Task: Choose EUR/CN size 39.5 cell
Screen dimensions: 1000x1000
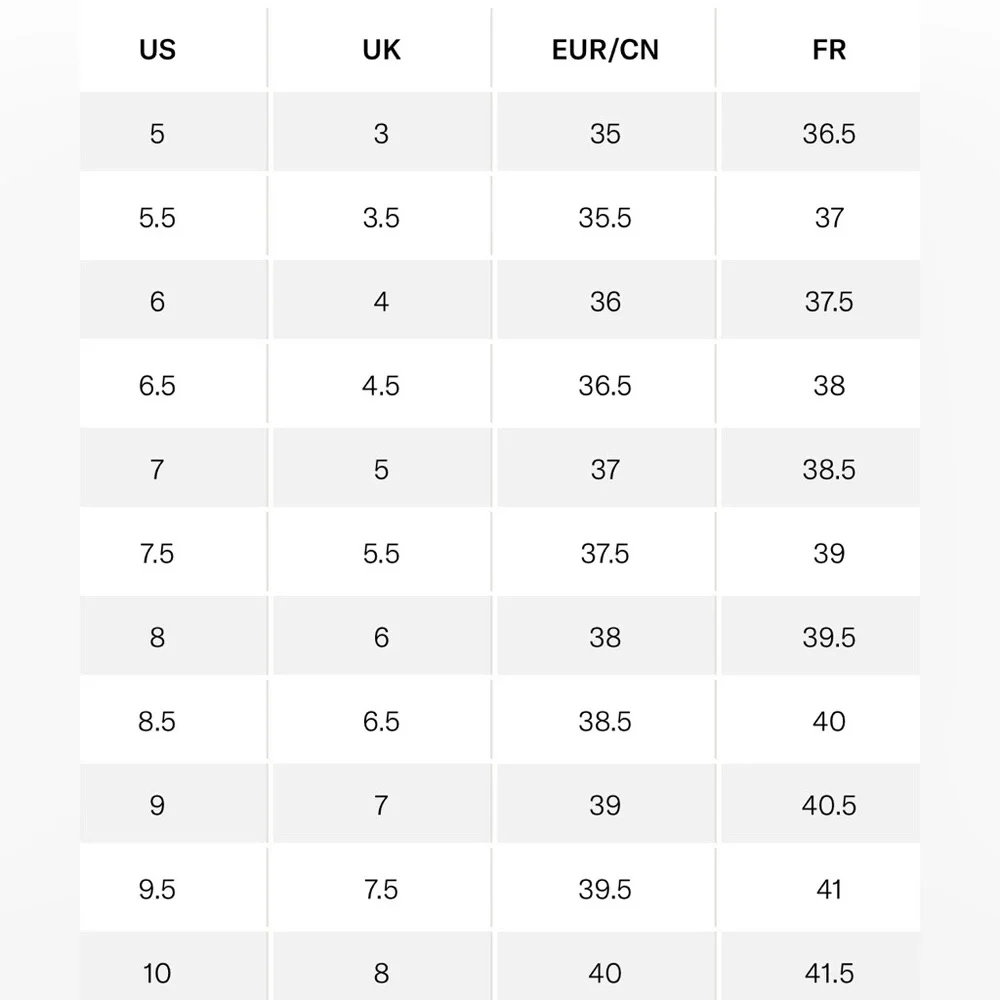Action: pyautogui.click(x=605, y=890)
